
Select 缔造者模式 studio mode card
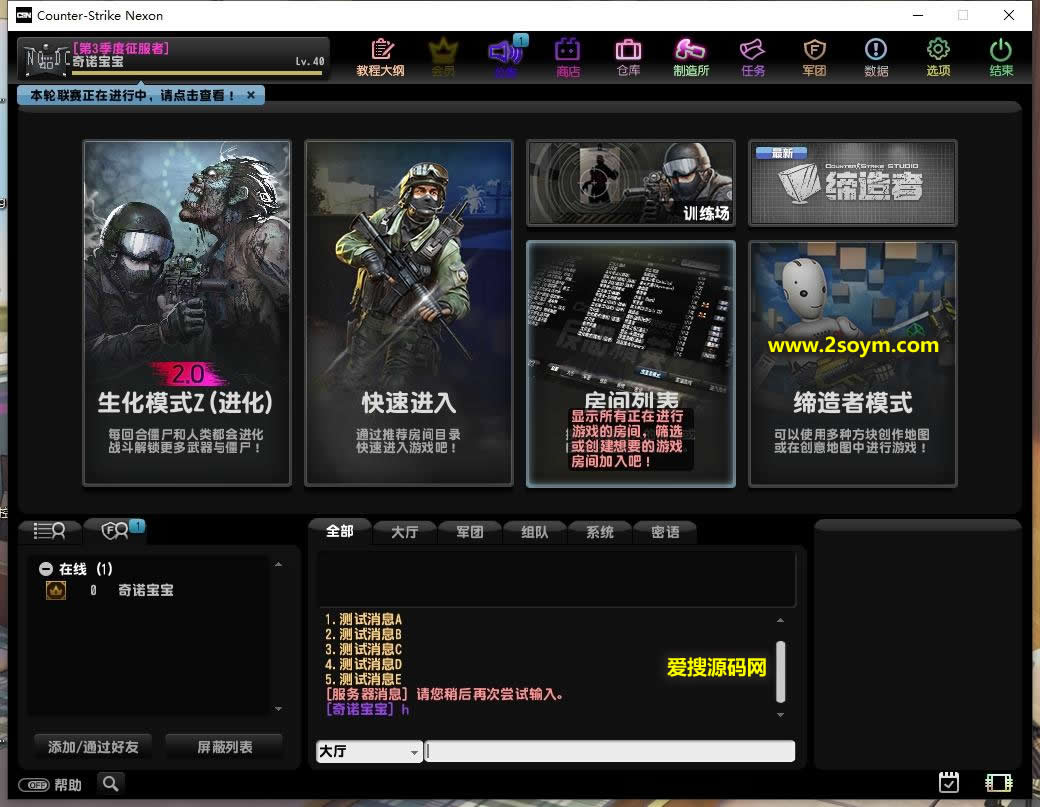[x=852, y=364]
